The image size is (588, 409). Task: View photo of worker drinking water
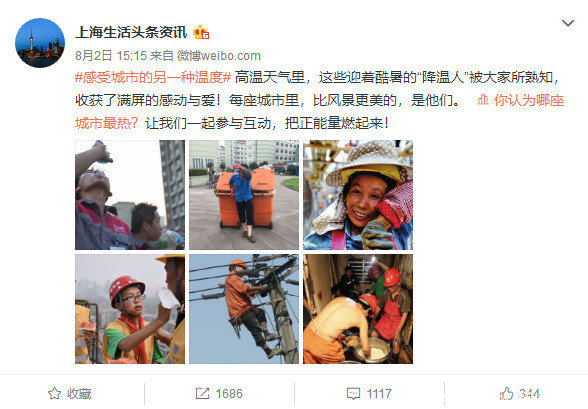pyautogui.click(x=130, y=195)
